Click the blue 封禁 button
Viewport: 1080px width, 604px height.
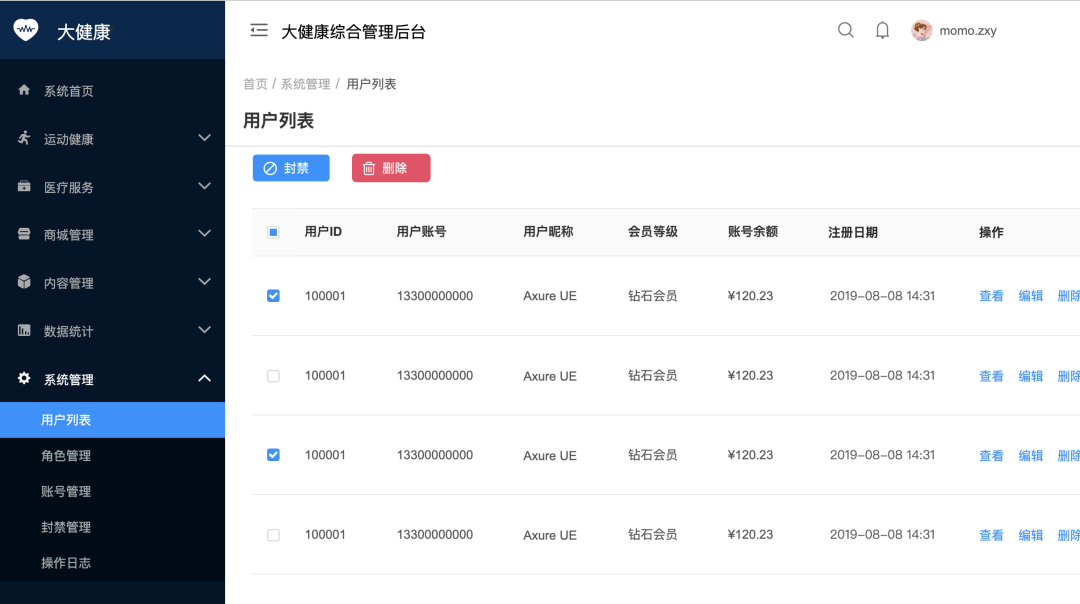(291, 168)
